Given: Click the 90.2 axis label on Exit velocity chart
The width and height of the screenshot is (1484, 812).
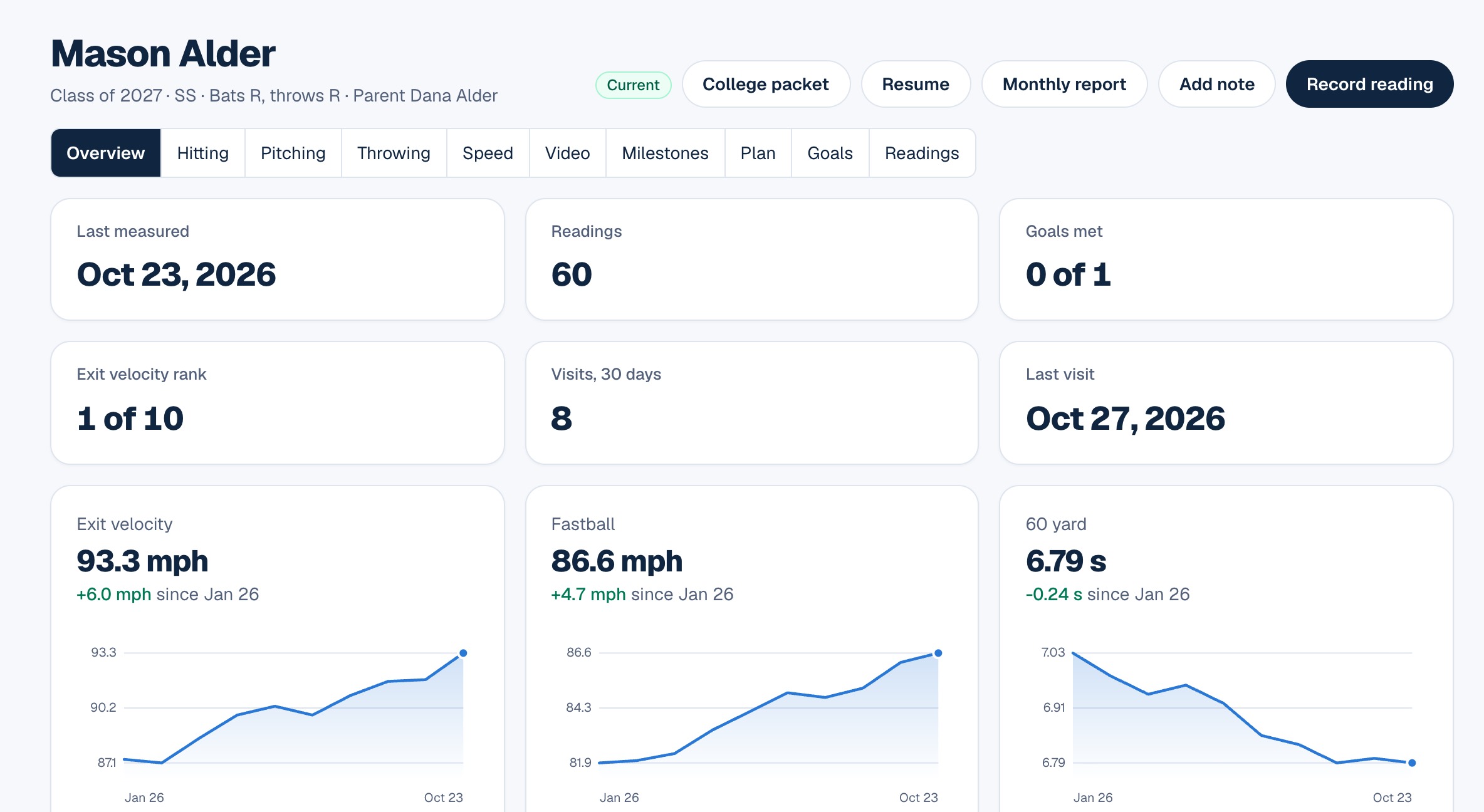Looking at the screenshot, I should click(103, 707).
